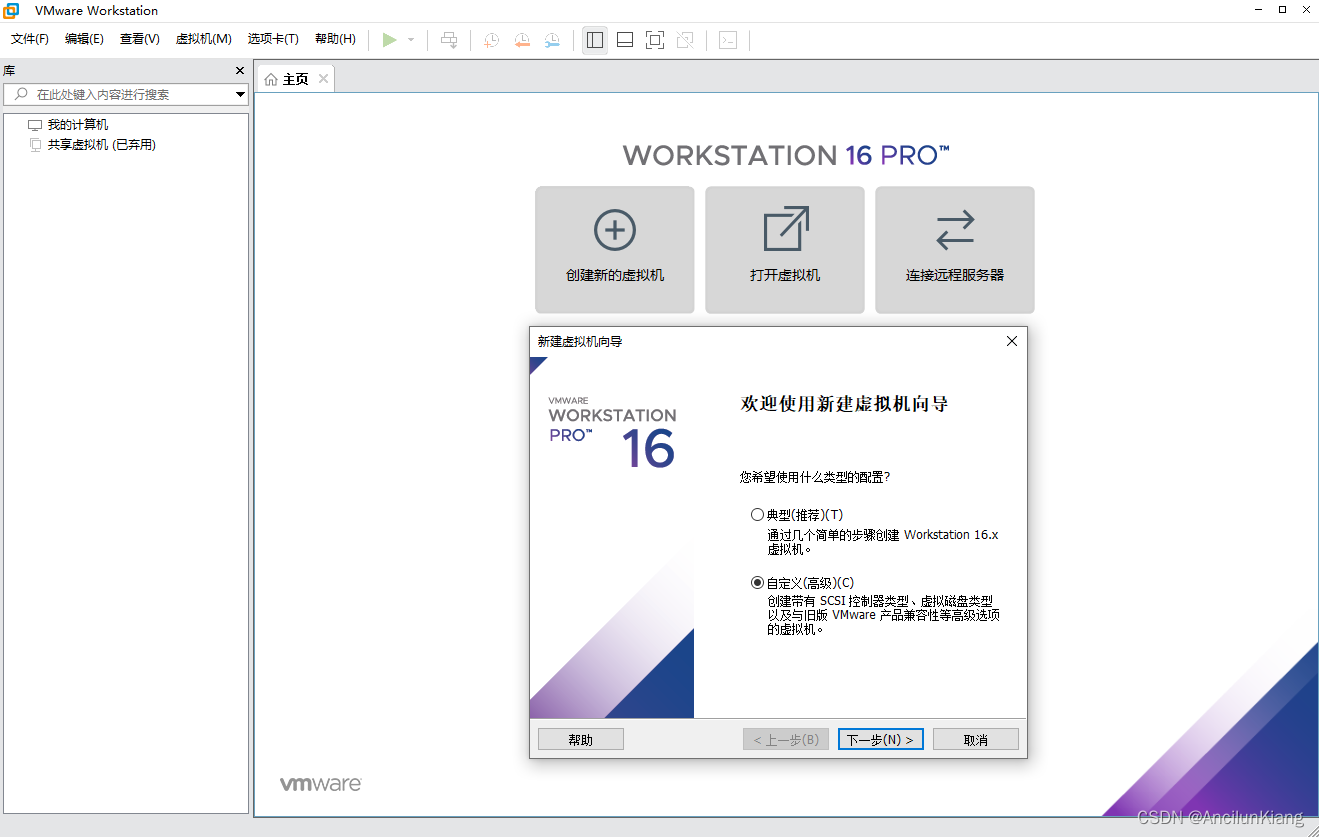Open the 帮助(H) menu
The height and width of the screenshot is (837, 1319).
(335, 39)
